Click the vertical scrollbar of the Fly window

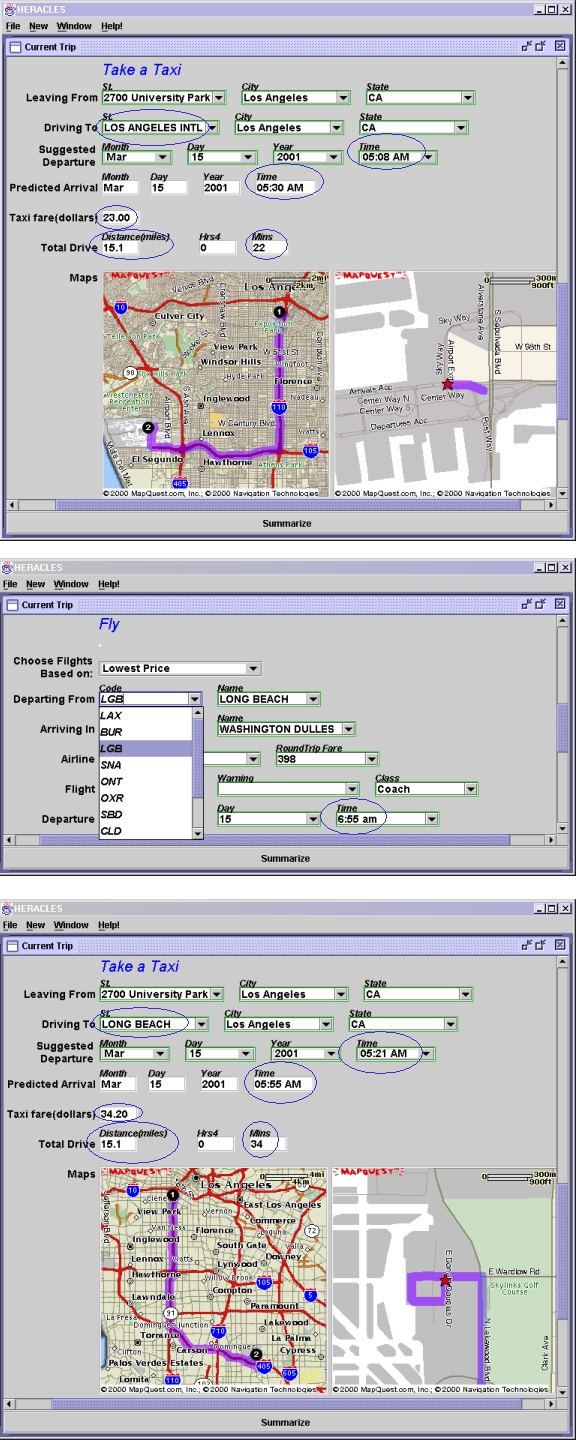point(563,724)
